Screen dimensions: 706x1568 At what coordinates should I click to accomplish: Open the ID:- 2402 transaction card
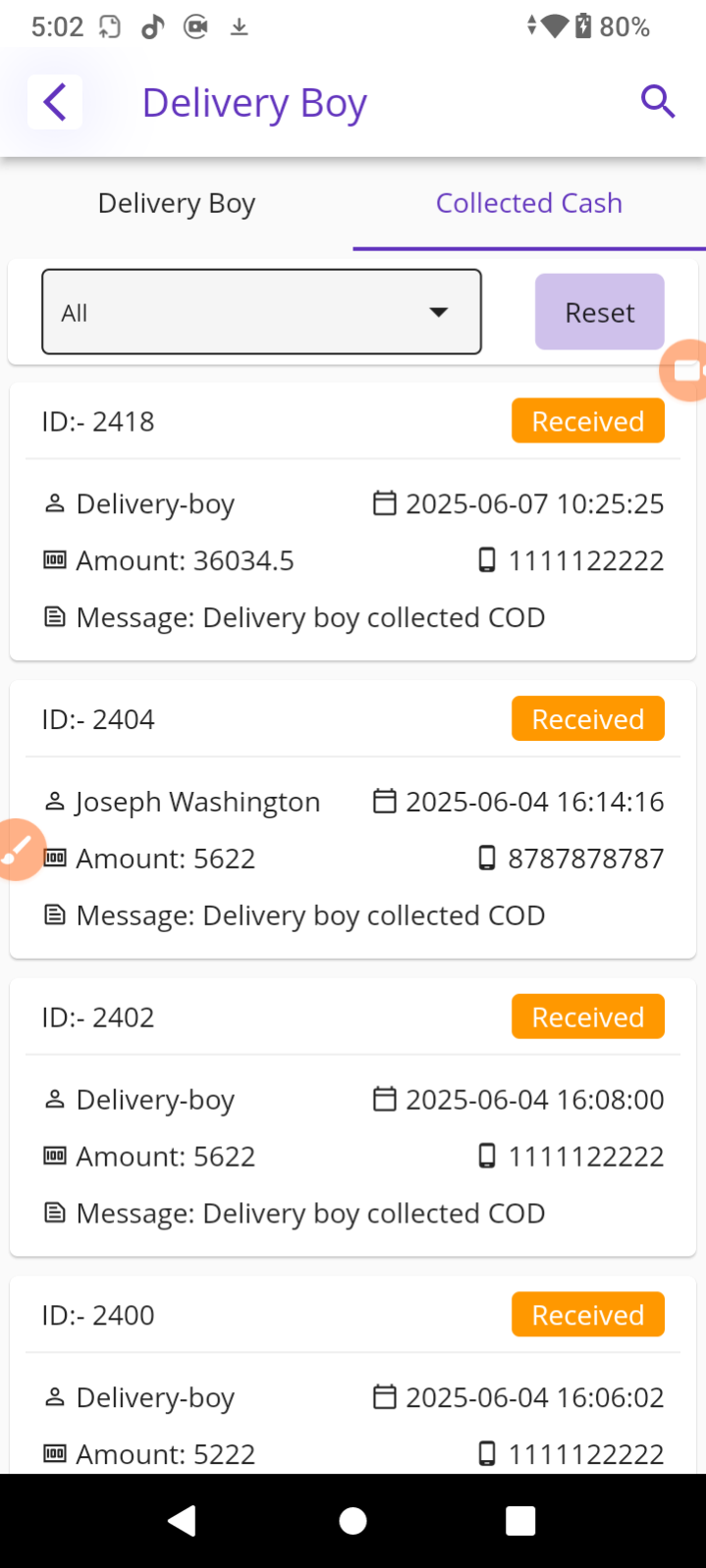click(x=353, y=1117)
